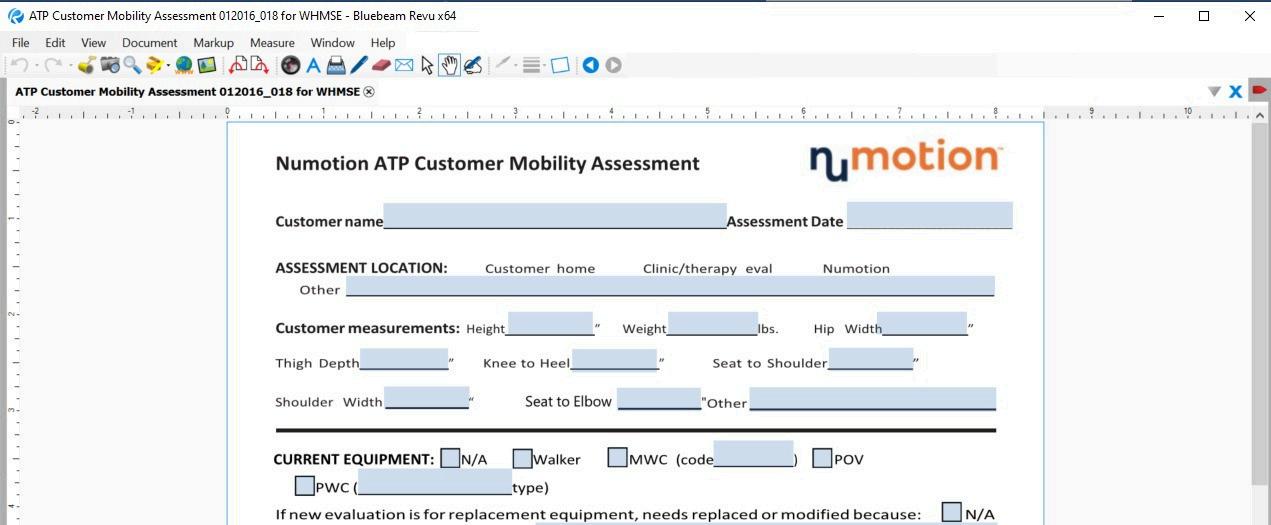
Task: Select the red Eraser tool
Action: click(381, 65)
